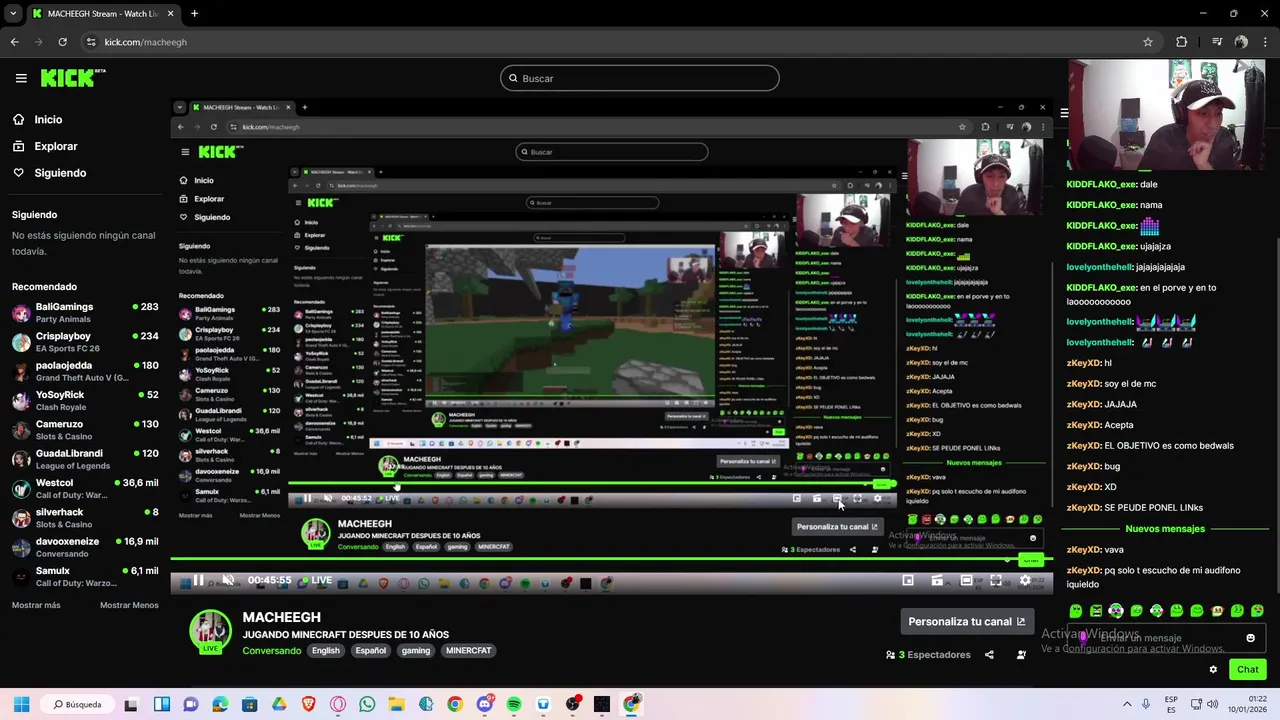
Task: Open Siguiendo in sidebar
Action: [x=49, y=173]
